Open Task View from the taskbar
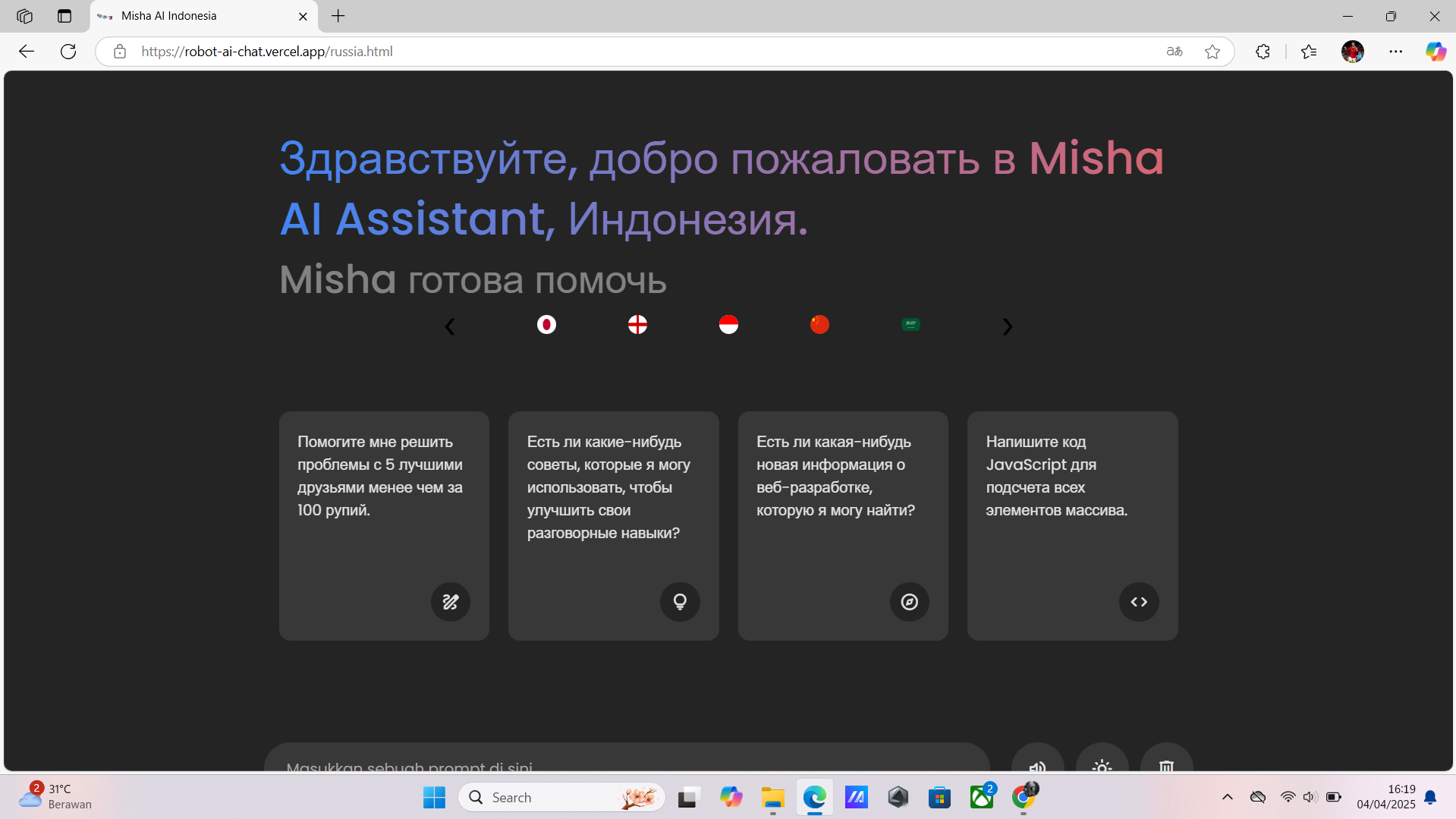 687,798
